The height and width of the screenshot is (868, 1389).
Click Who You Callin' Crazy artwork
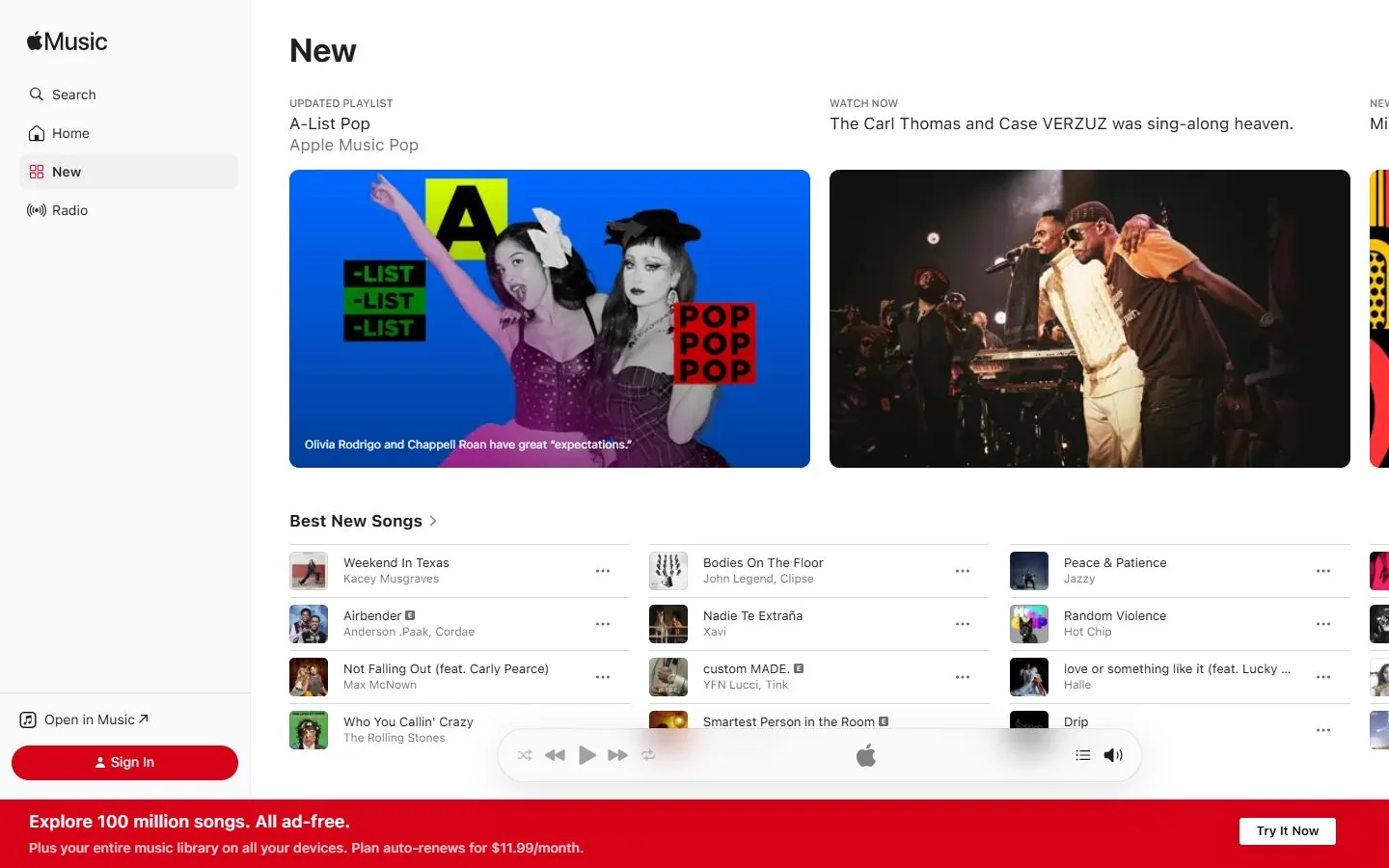(x=309, y=730)
